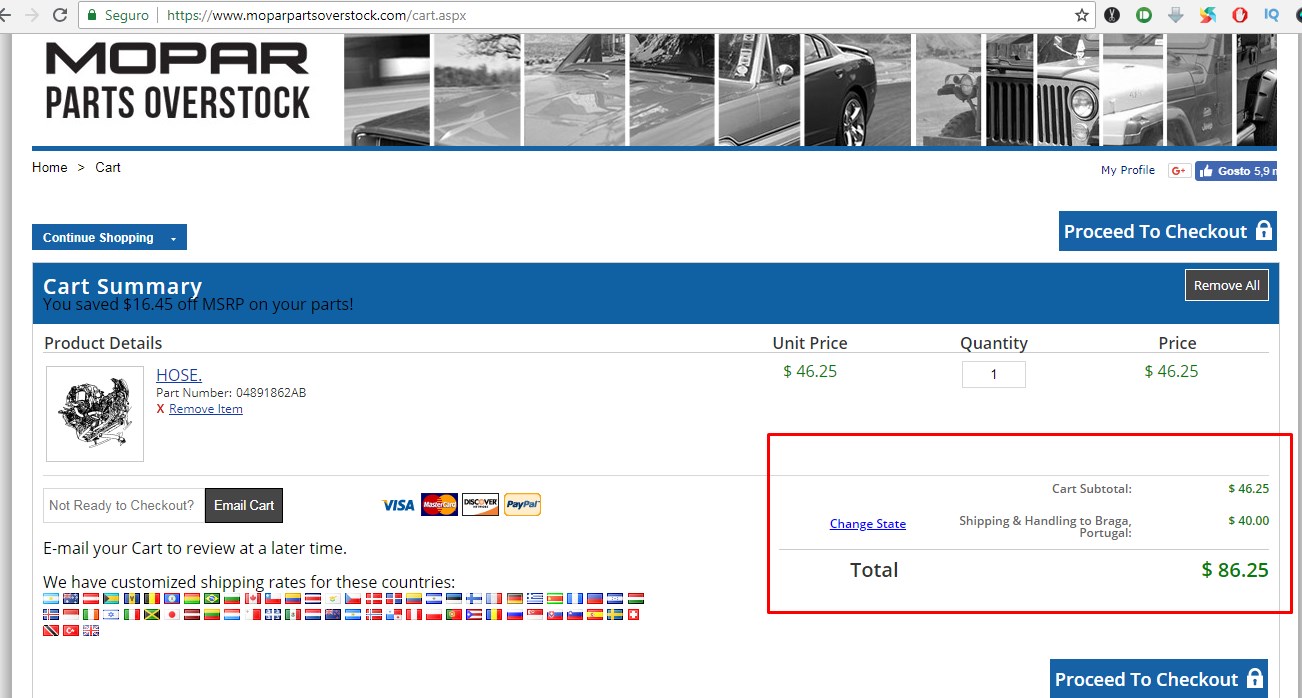
Task: Select the Japan flag
Action: (172, 614)
